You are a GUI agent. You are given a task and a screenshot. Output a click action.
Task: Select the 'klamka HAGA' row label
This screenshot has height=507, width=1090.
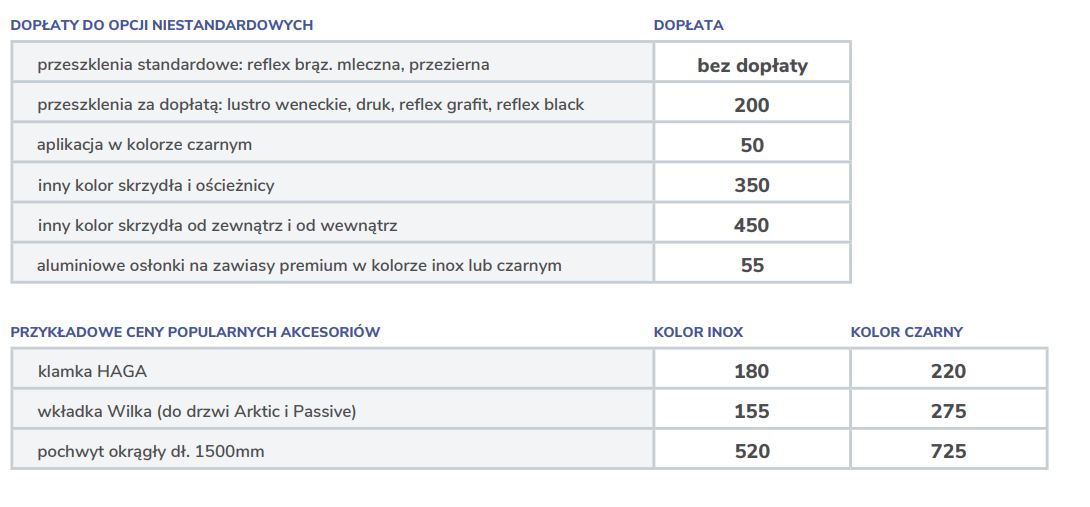(92, 372)
